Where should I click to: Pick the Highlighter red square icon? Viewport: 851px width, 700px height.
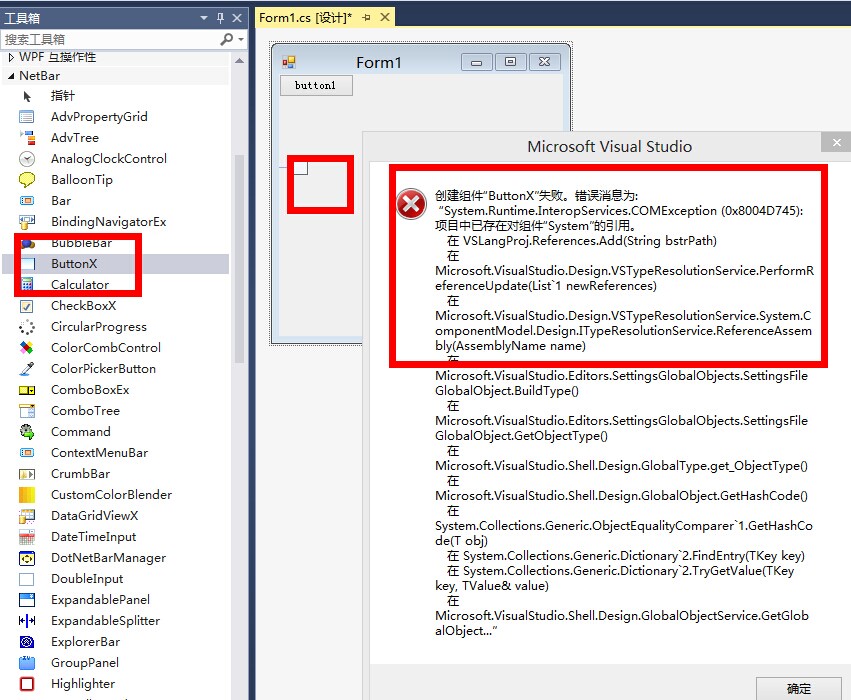pos(27,684)
